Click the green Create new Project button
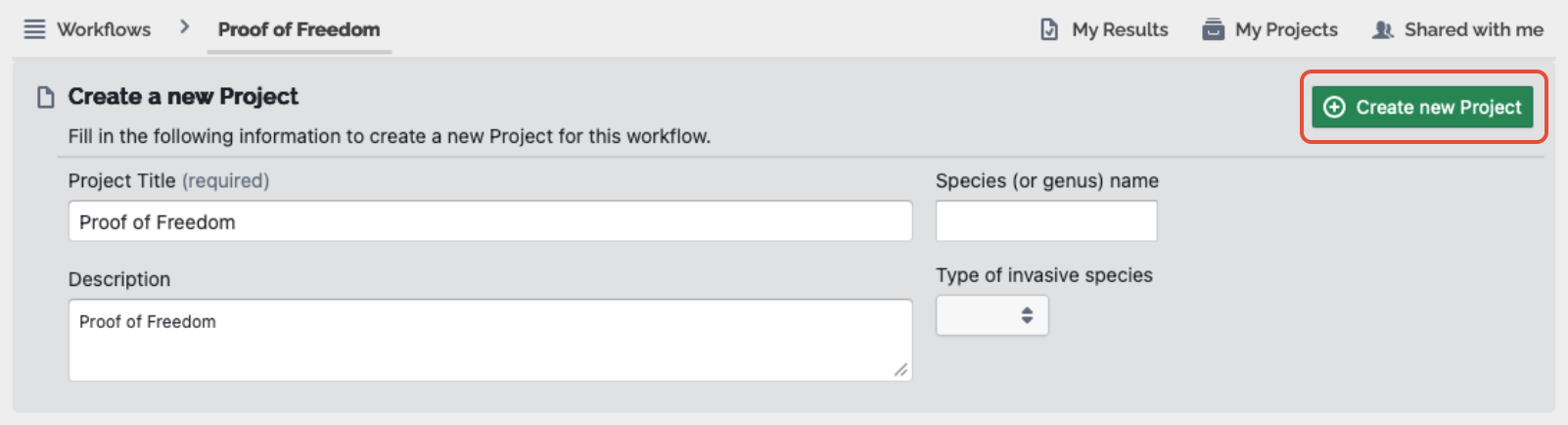 click(1423, 107)
